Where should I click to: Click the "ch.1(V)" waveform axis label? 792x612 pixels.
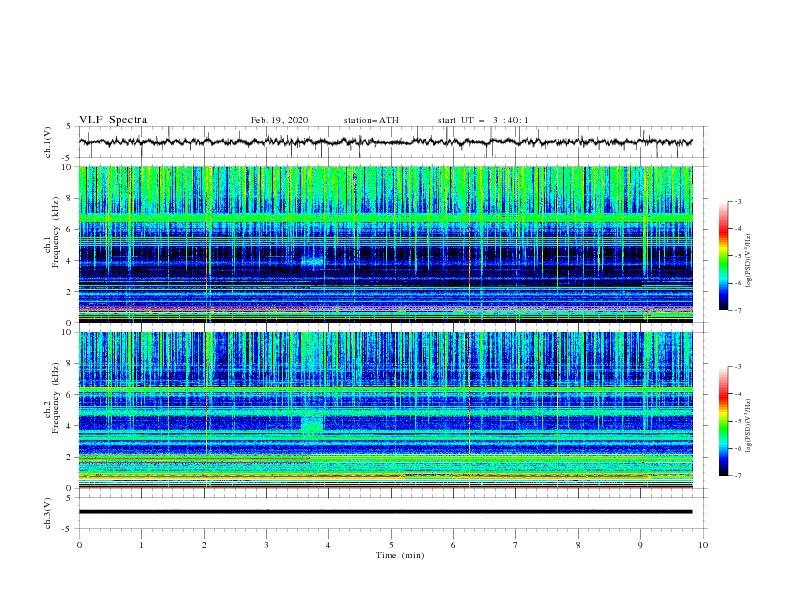(x=48, y=142)
